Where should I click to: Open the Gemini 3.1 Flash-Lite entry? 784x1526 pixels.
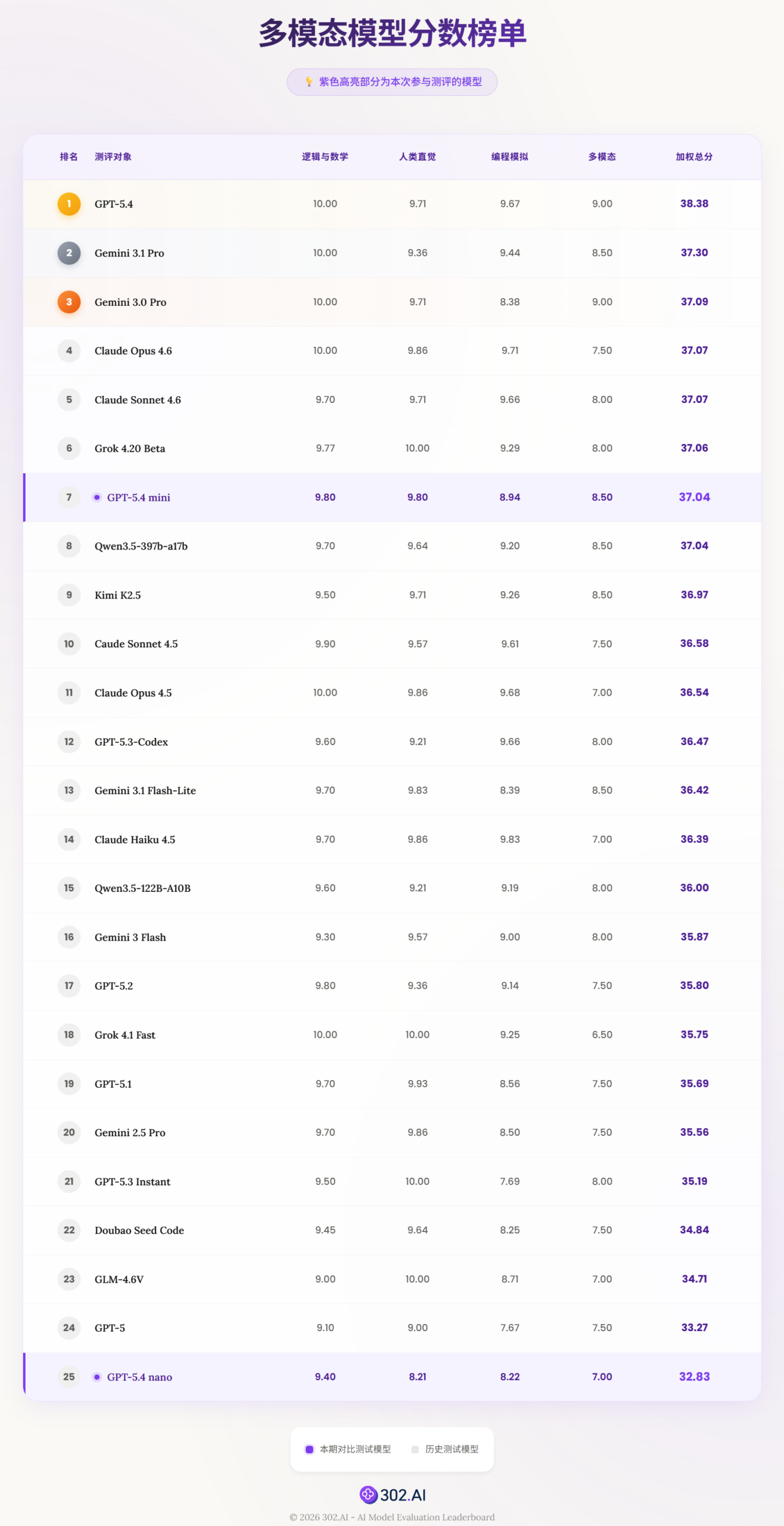coord(145,790)
